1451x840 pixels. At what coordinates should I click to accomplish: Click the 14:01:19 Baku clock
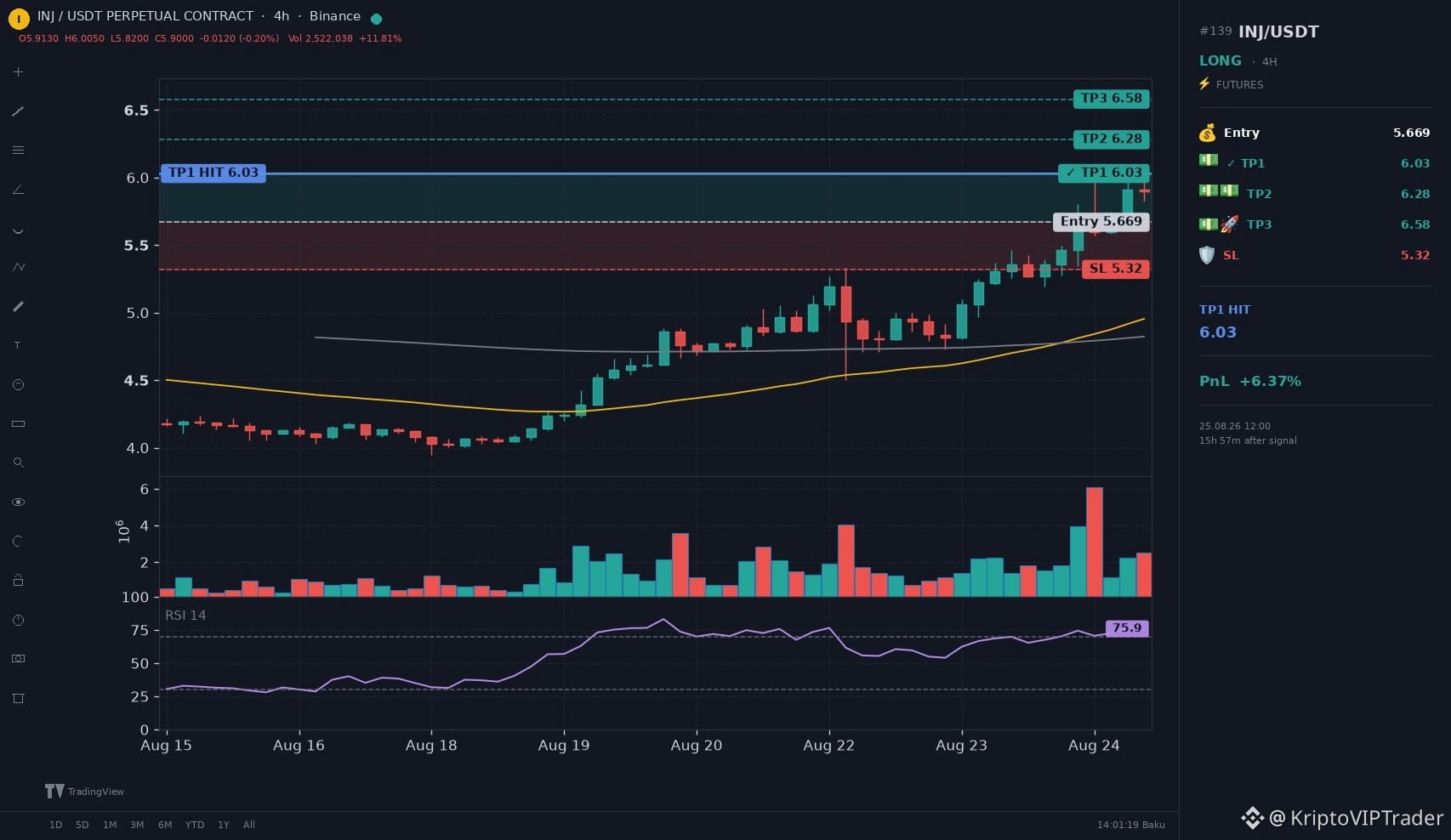tap(1131, 825)
